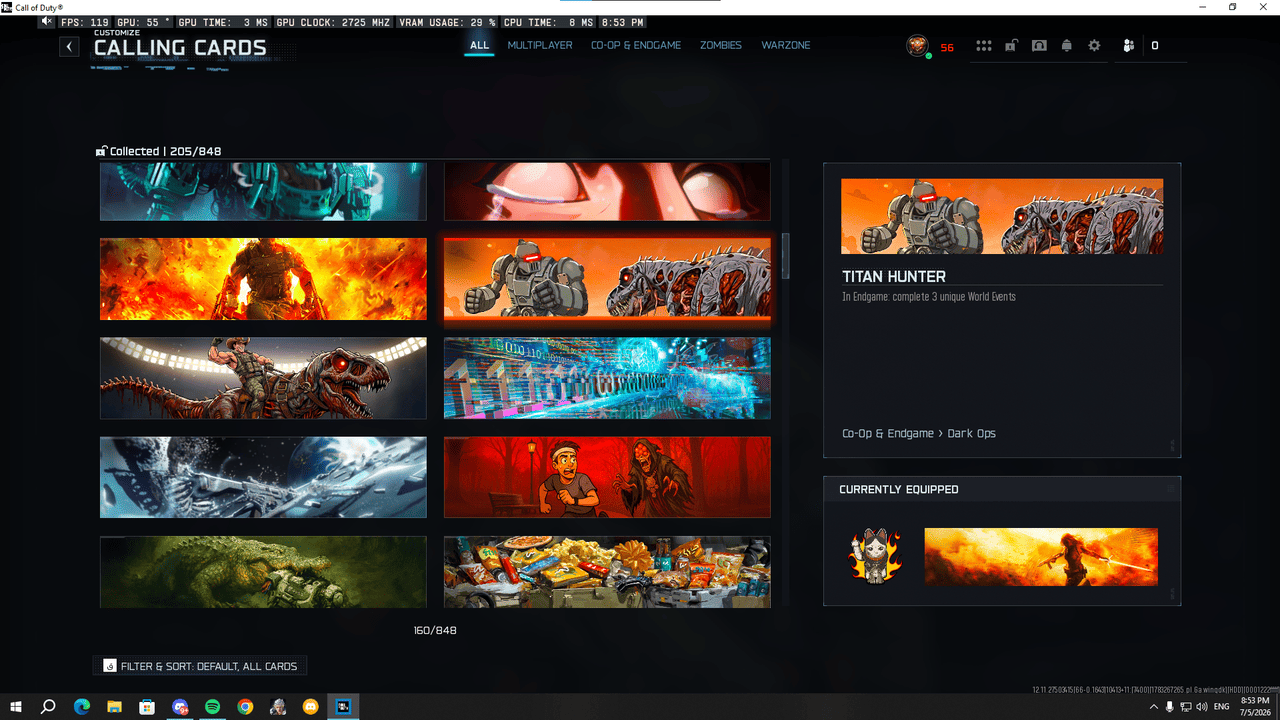1280x720 pixels.
Task: Click the filter key icon beside Filter & Sort
Action: pyautogui.click(x=110, y=666)
